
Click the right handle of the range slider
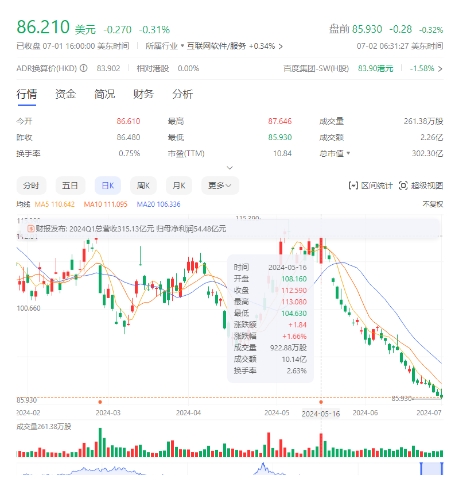pyautogui.click(x=442, y=468)
